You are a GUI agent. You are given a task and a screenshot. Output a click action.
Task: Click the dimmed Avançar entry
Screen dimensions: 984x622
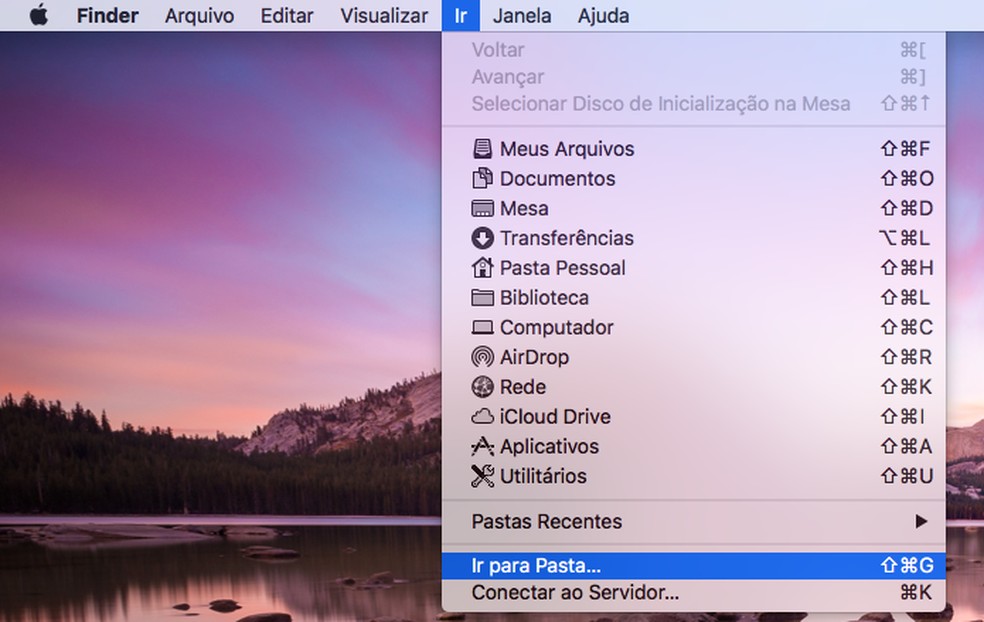pyautogui.click(x=508, y=77)
